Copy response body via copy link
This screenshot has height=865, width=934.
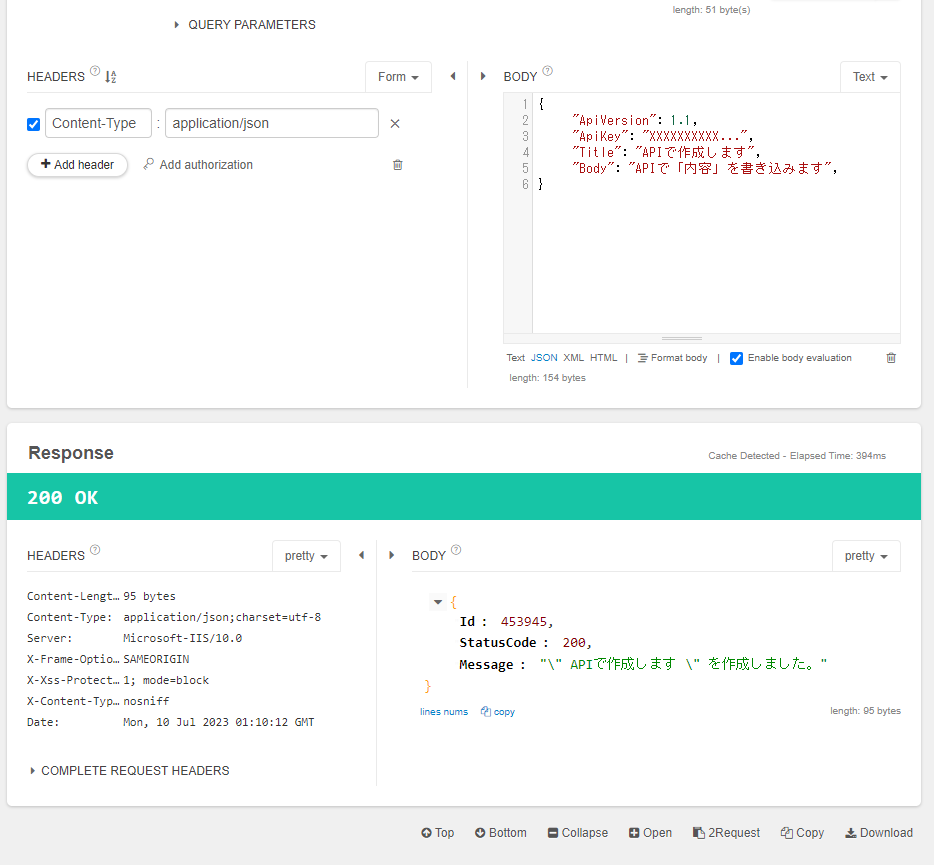coord(498,712)
